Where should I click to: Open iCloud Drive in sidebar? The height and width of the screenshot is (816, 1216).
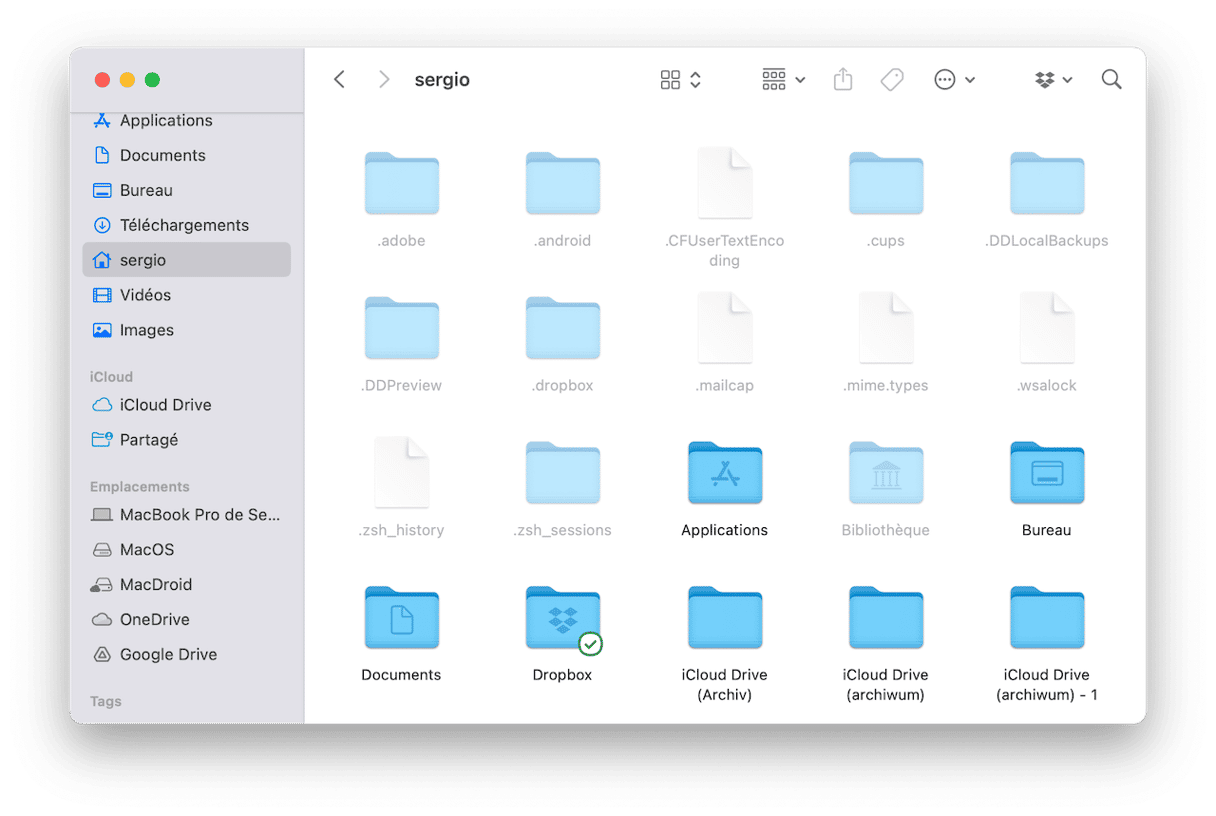165,405
